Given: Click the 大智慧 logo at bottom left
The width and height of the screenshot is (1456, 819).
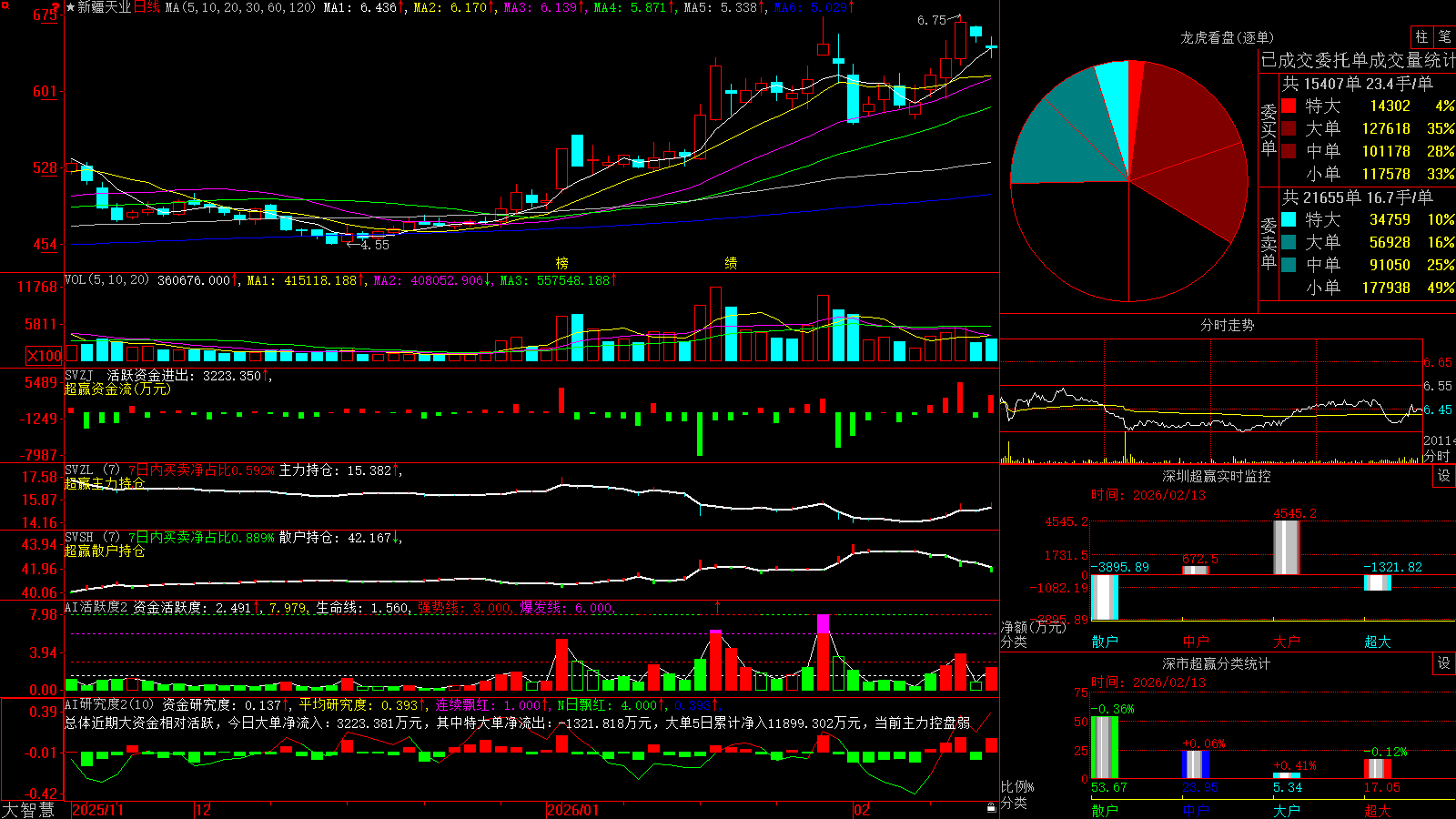Looking at the screenshot, I should (x=29, y=810).
